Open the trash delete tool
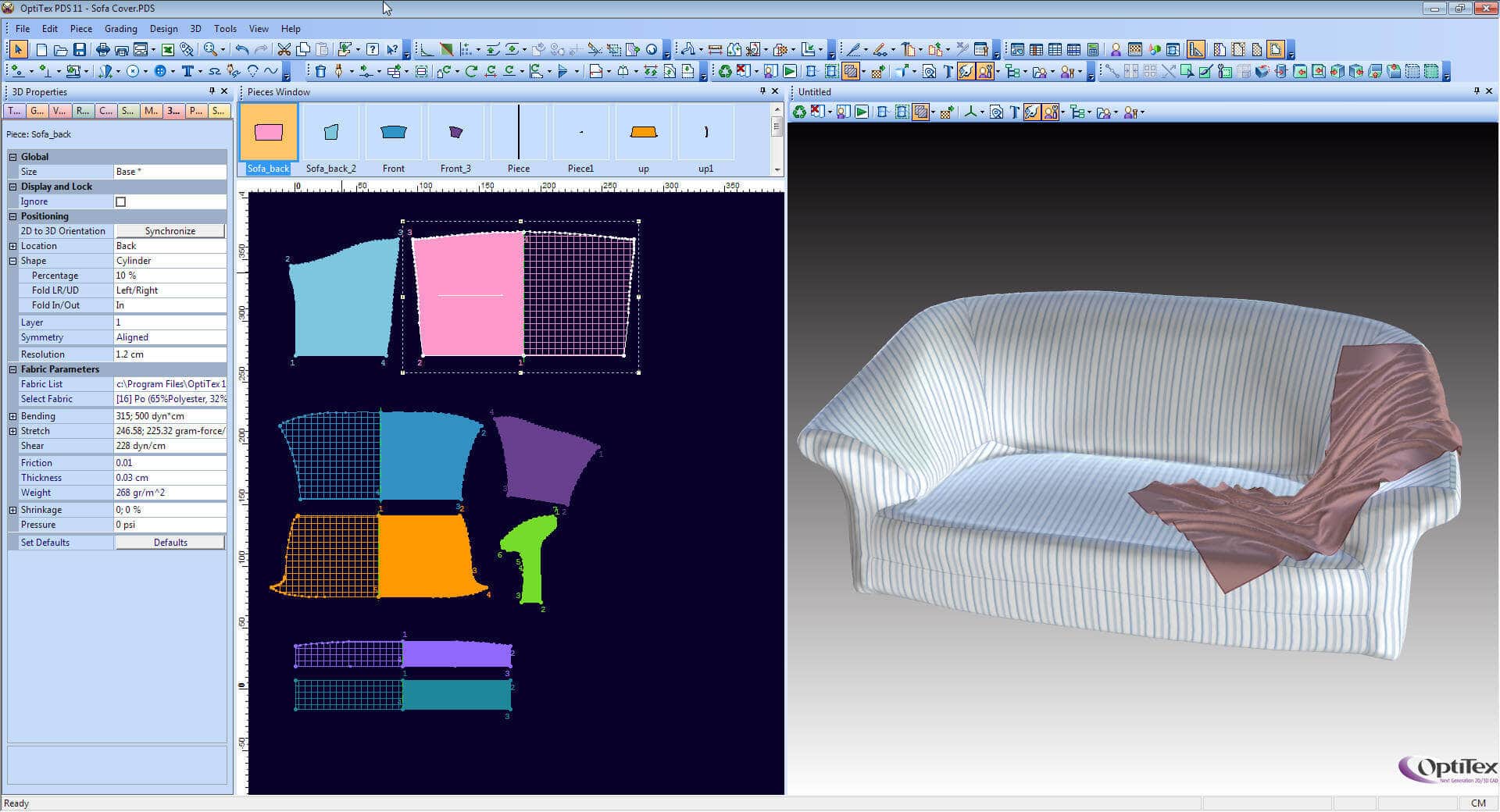This screenshot has height=812, width=1500. click(321, 71)
